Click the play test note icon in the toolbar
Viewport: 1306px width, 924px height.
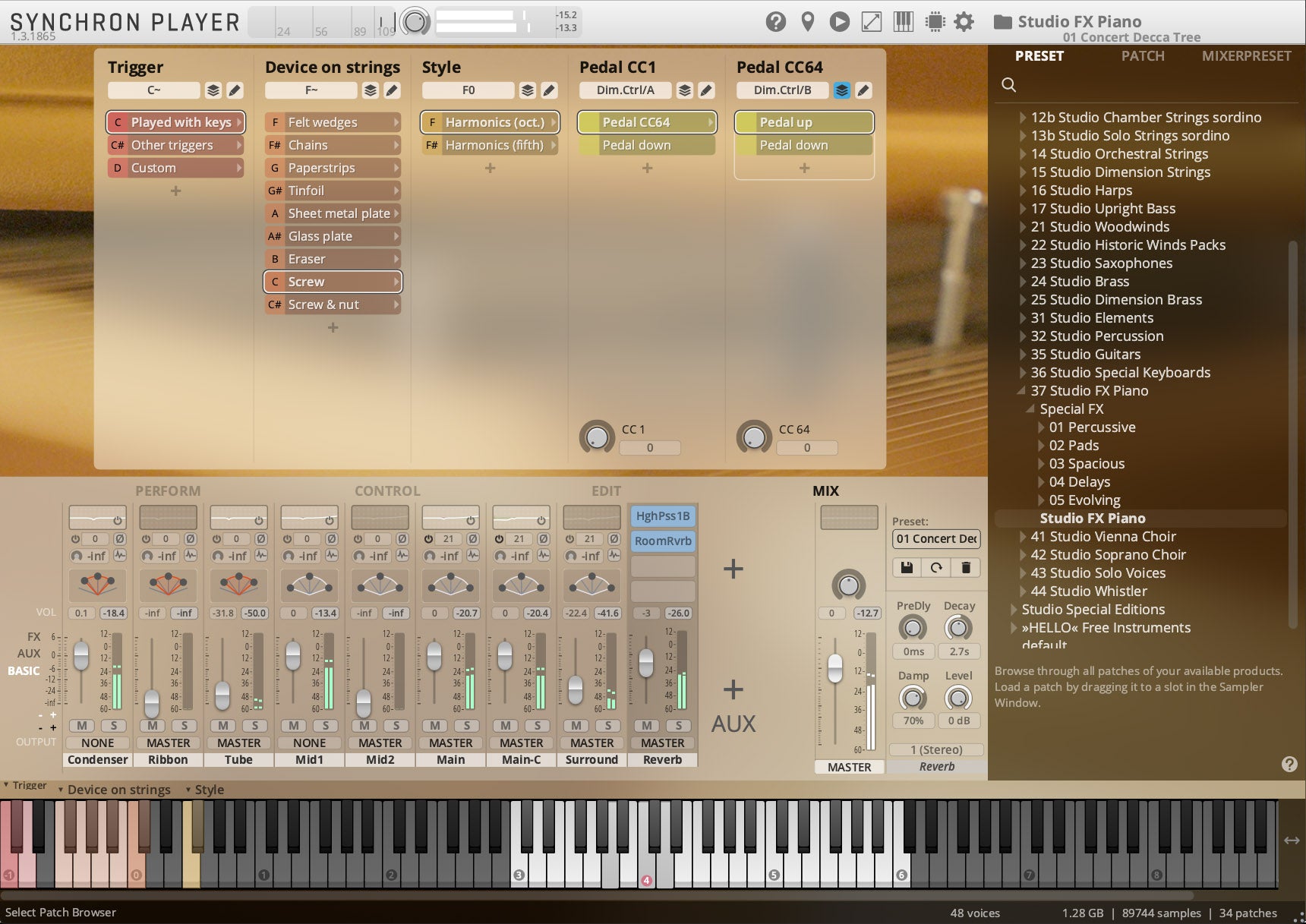(838, 21)
